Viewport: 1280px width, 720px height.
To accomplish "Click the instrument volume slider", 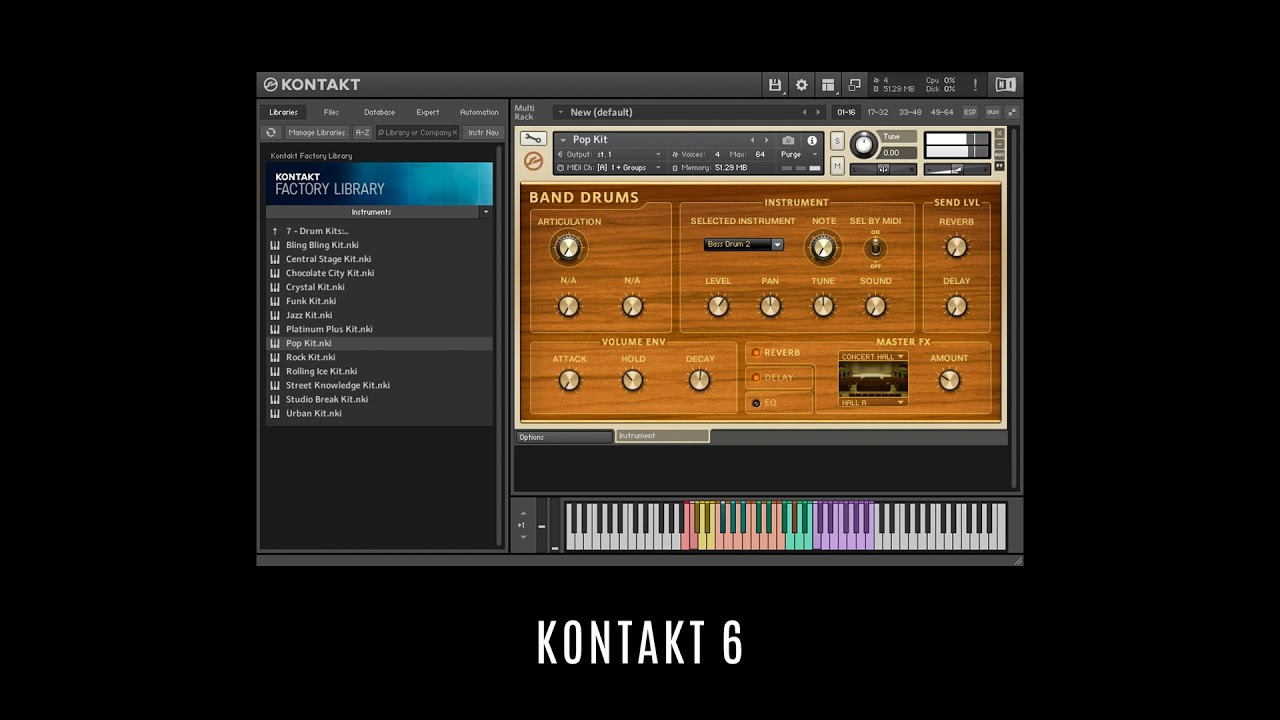I will point(957,169).
